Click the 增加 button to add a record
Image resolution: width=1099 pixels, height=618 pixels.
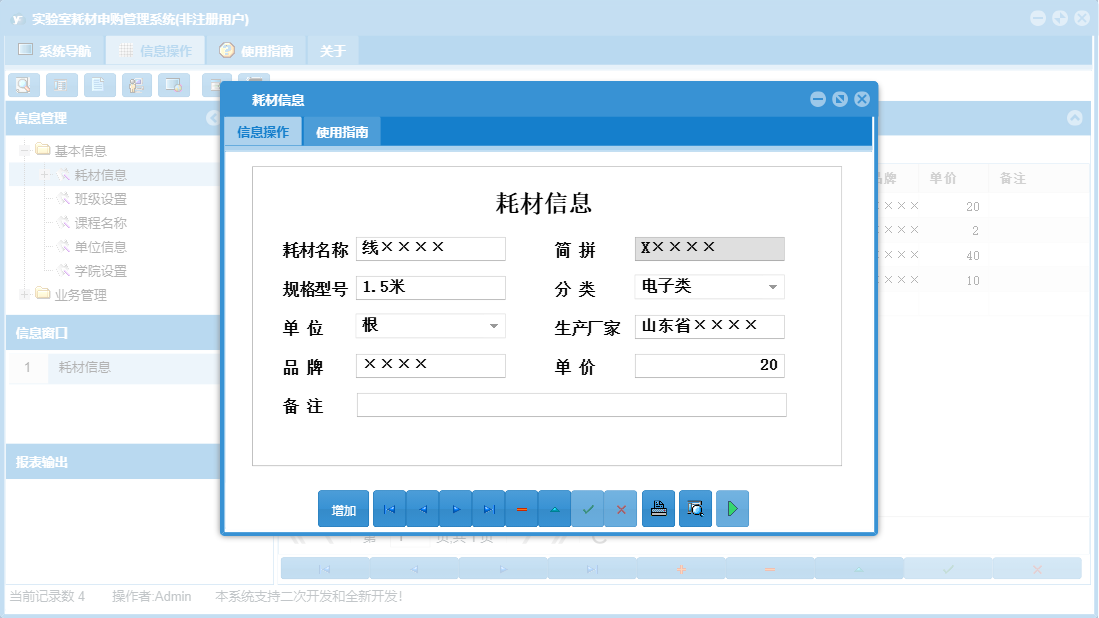pyautogui.click(x=341, y=508)
